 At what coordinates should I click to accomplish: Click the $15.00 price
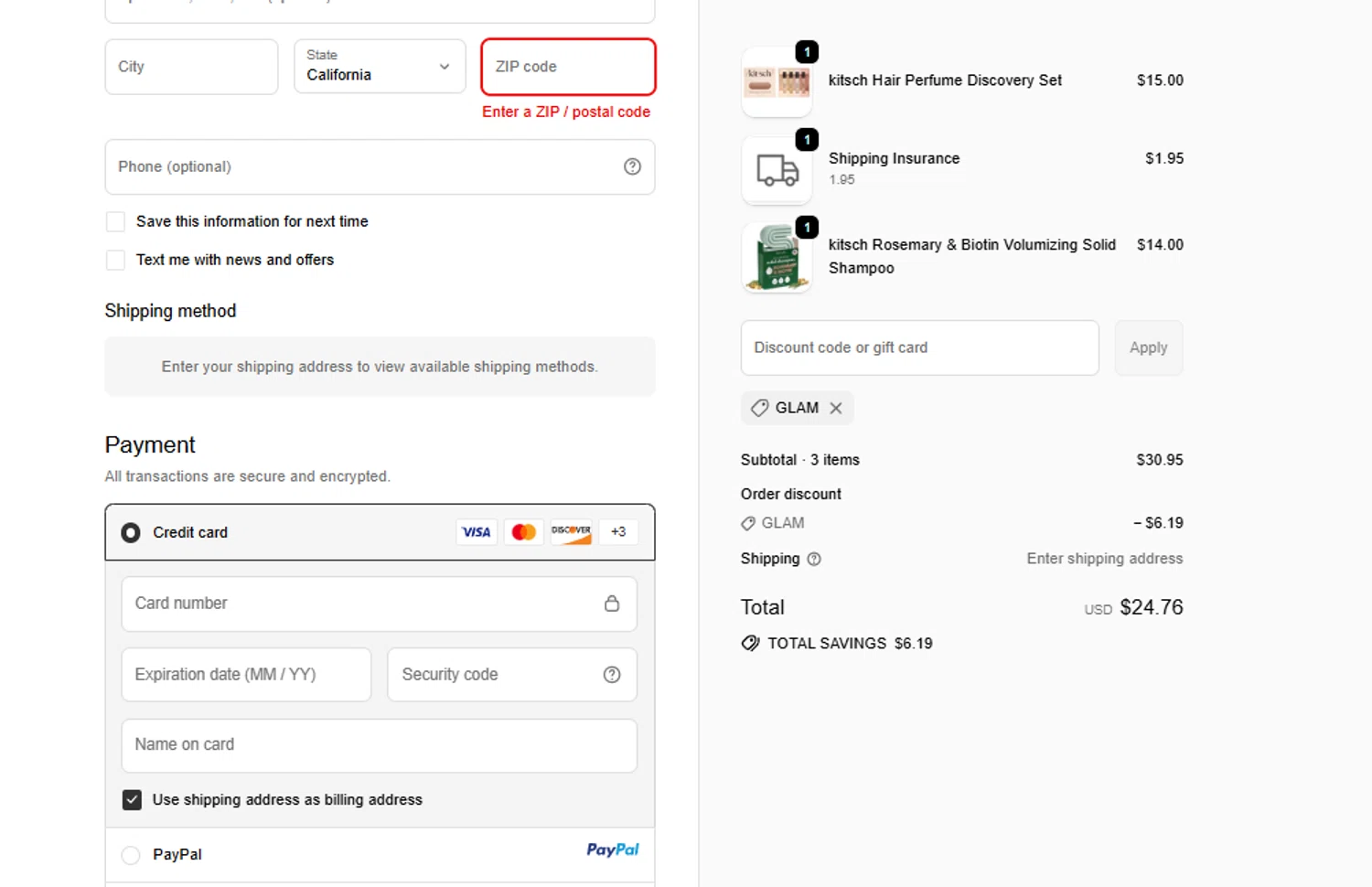(1160, 80)
